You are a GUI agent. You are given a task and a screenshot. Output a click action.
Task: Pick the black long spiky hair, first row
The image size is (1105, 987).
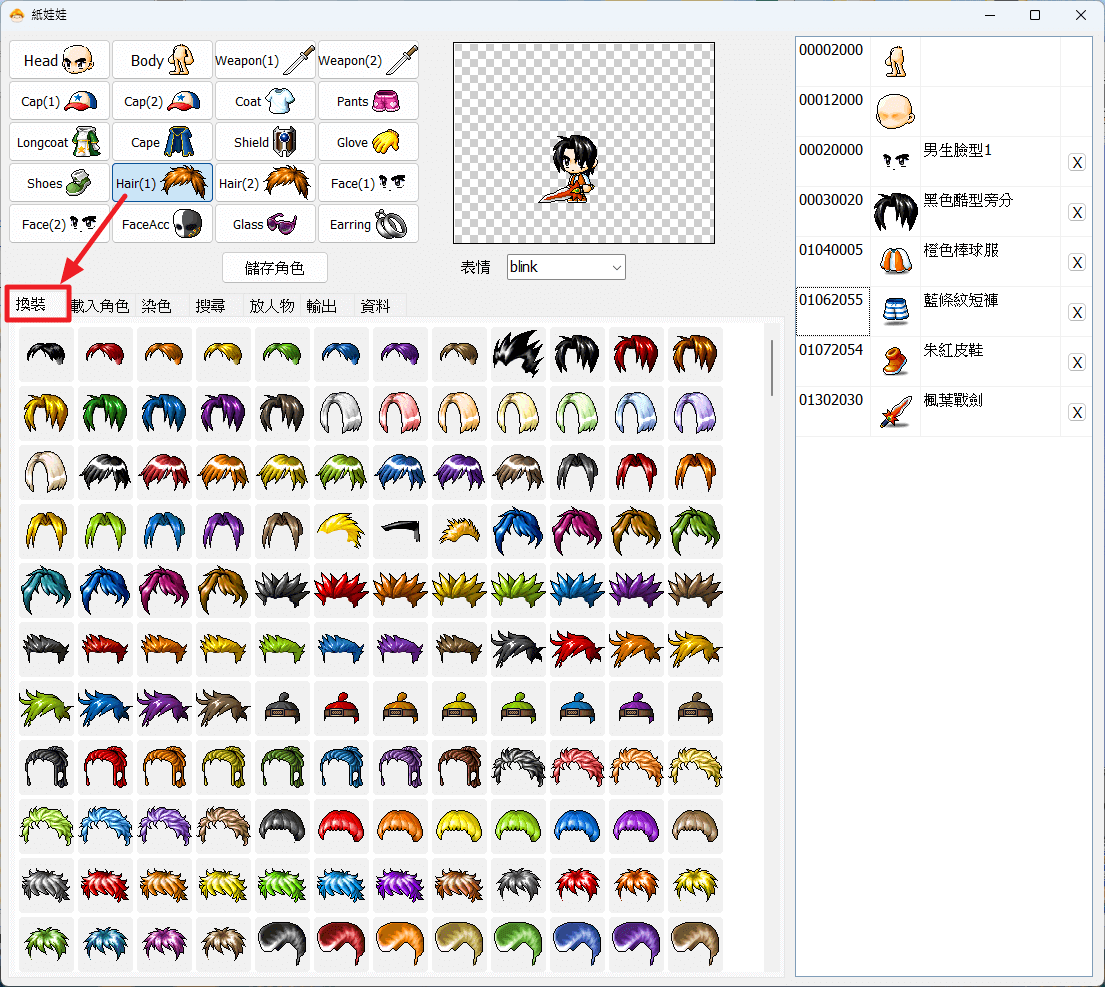518,354
